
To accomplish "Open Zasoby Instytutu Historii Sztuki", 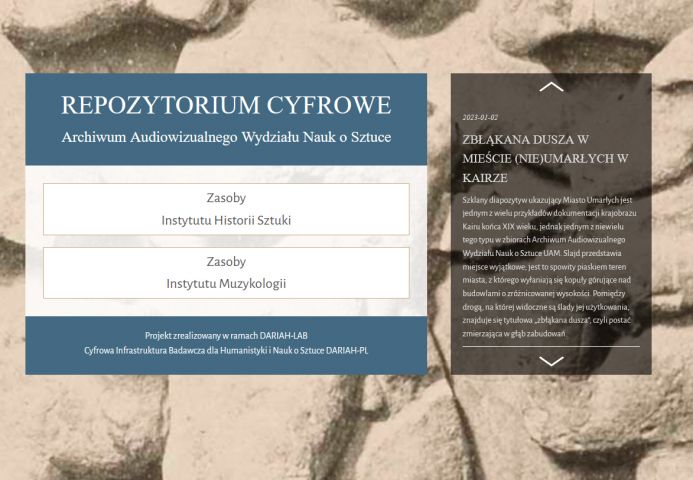I will pos(226,209).
